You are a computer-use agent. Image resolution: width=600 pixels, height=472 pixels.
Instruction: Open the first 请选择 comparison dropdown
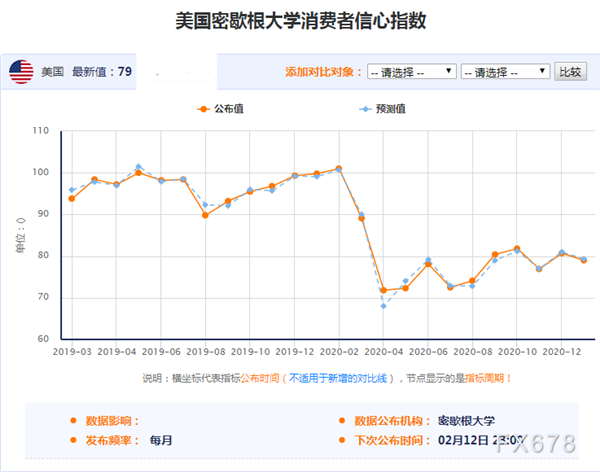(412, 72)
